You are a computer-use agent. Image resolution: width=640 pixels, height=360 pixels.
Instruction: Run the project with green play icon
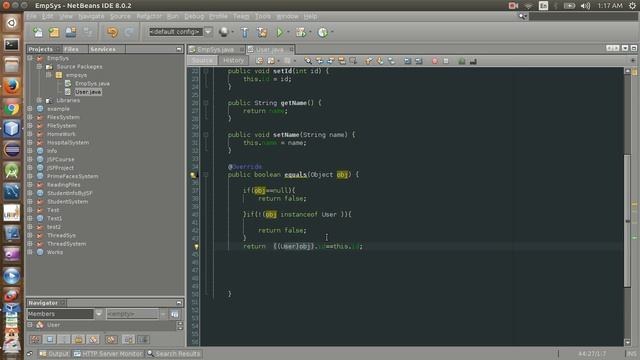[x=280, y=32]
